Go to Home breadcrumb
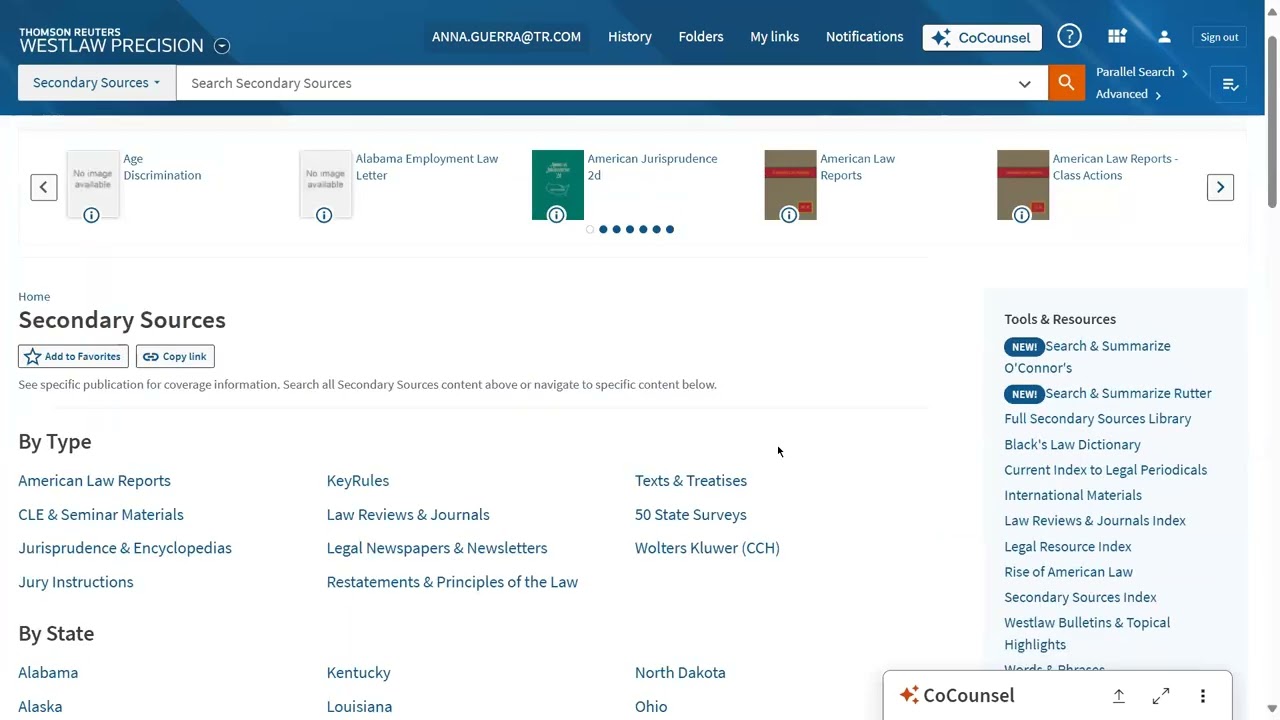 (34, 296)
